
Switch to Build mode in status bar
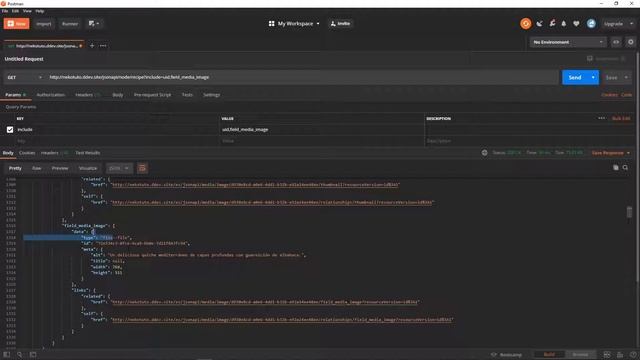549,354
